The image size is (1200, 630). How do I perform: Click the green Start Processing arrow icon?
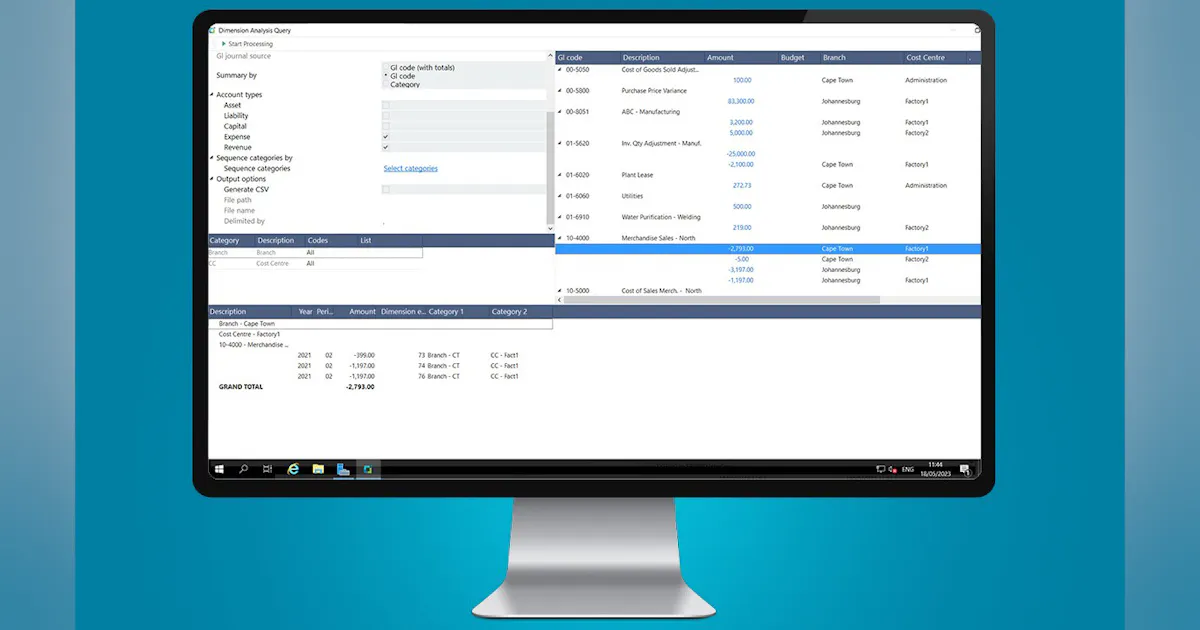point(223,44)
